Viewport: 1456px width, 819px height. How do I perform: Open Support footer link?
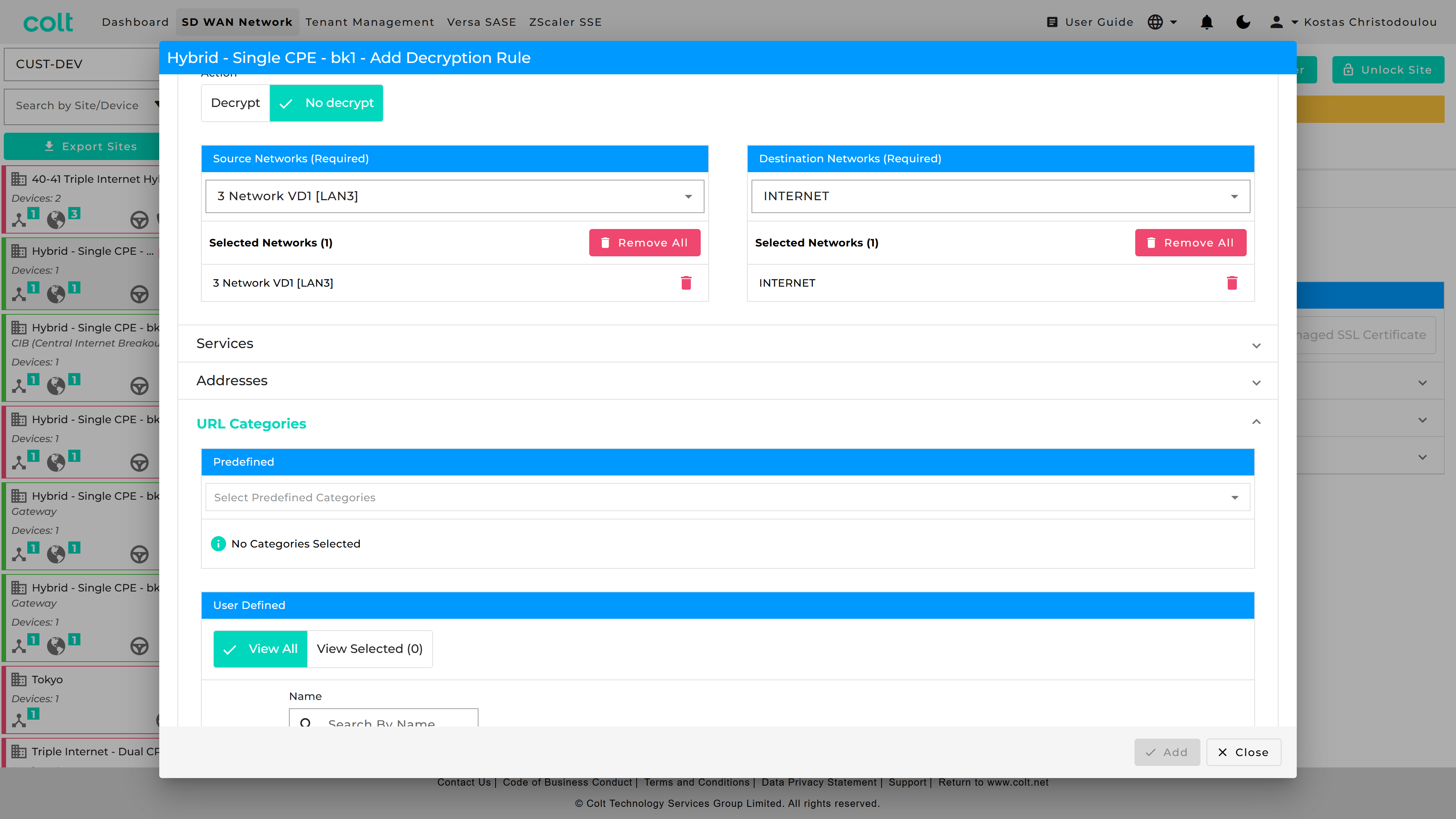tap(907, 782)
